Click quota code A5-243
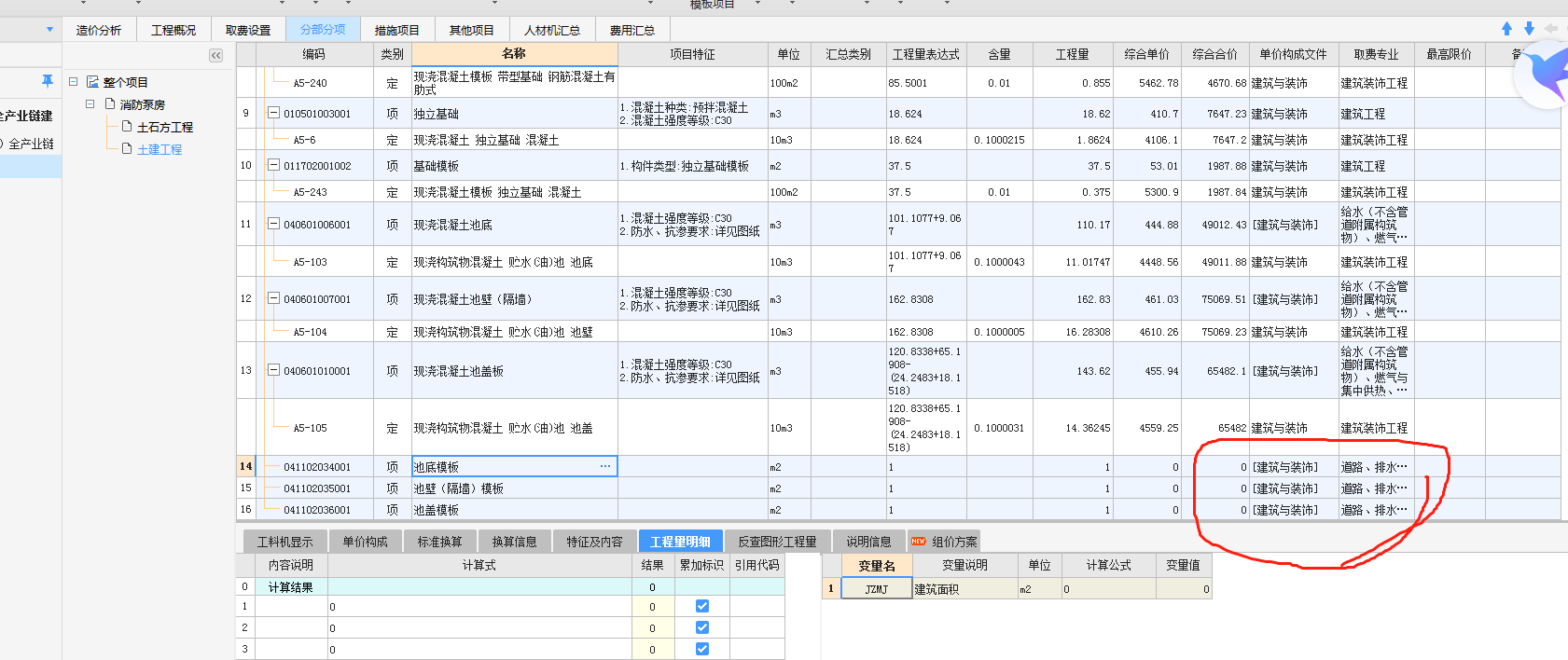1568x660 pixels. 310,192
